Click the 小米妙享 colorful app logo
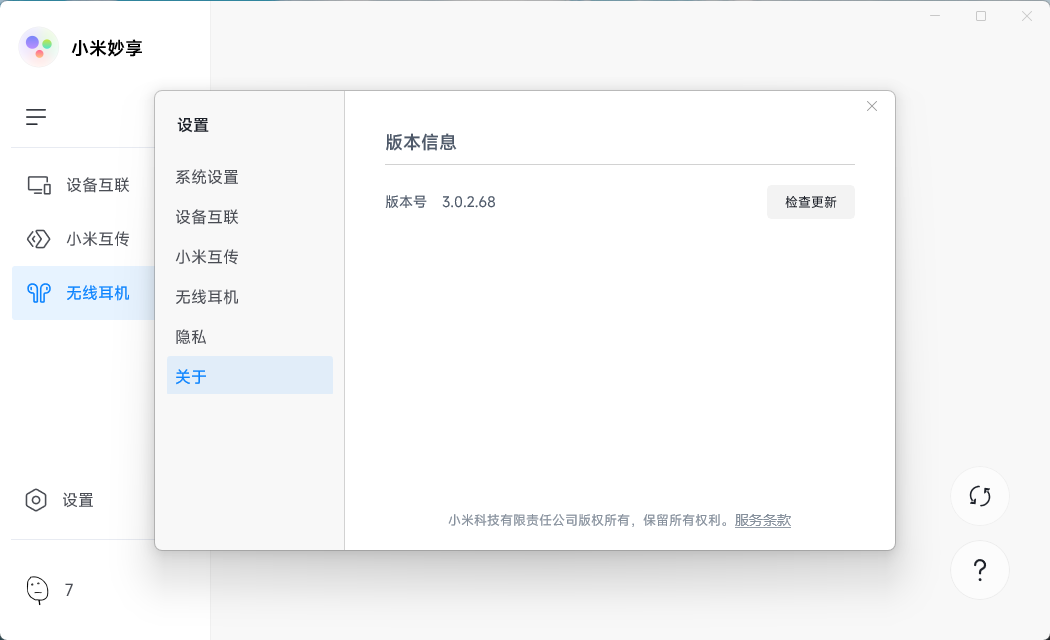 click(38, 47)
